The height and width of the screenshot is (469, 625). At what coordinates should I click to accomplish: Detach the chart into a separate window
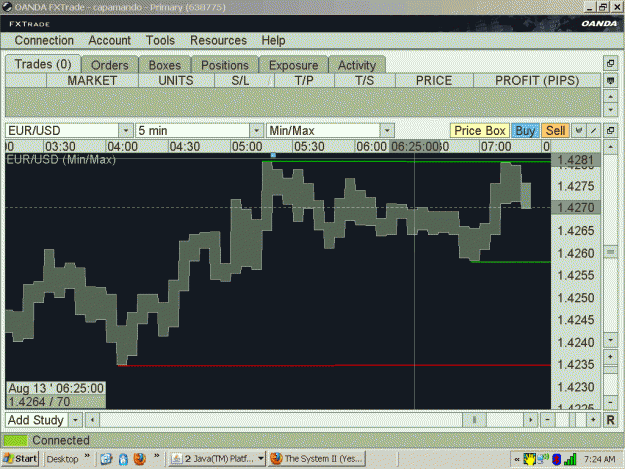click(x=610, y=131)
